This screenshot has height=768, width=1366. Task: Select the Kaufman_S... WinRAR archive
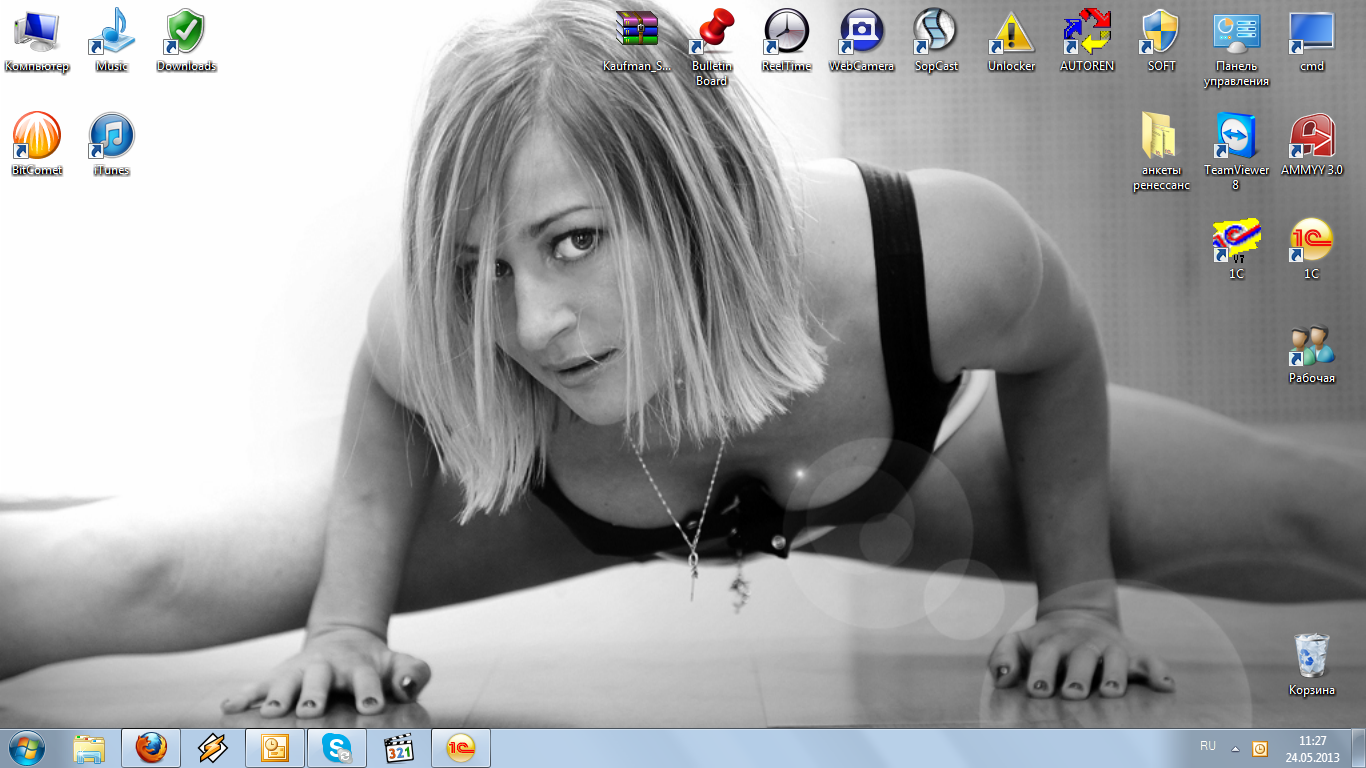click(x=637, y=40)
